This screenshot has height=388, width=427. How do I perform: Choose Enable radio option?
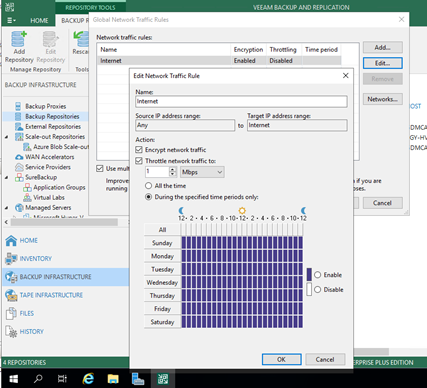point(317,275)
